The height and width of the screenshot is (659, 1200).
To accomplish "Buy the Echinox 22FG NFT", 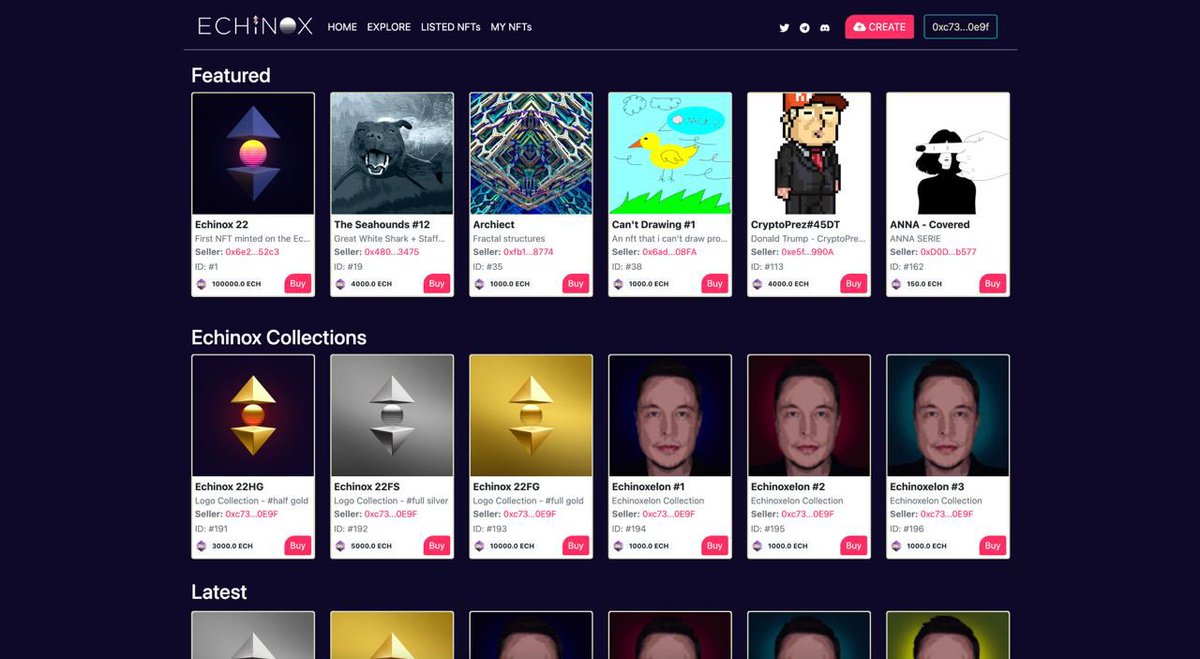I will (576, 546).
